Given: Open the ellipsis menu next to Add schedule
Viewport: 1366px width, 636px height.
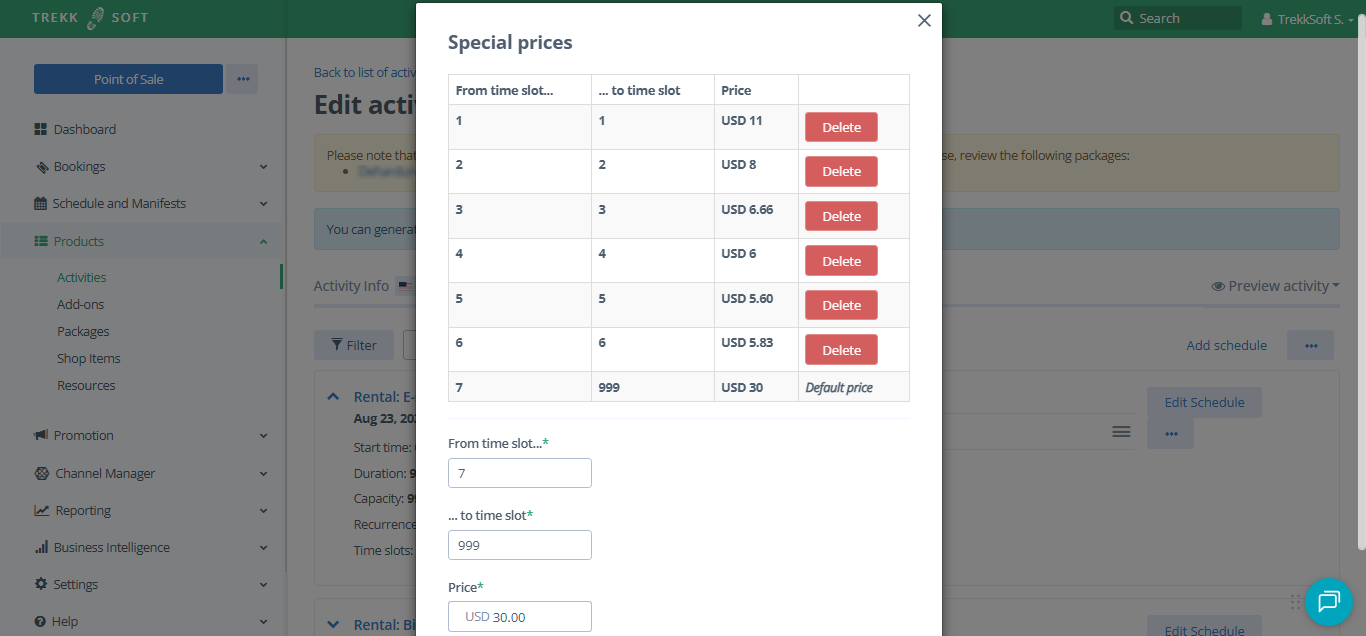Looking at the screenshot, I should tap(1310, 345).
